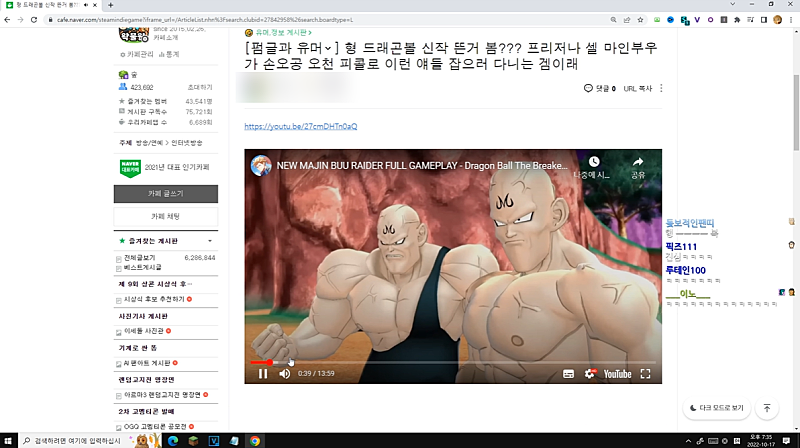The image size is (800, 448).
Task: Open YouTube player settings gear
Action: (x=590, y=374)
